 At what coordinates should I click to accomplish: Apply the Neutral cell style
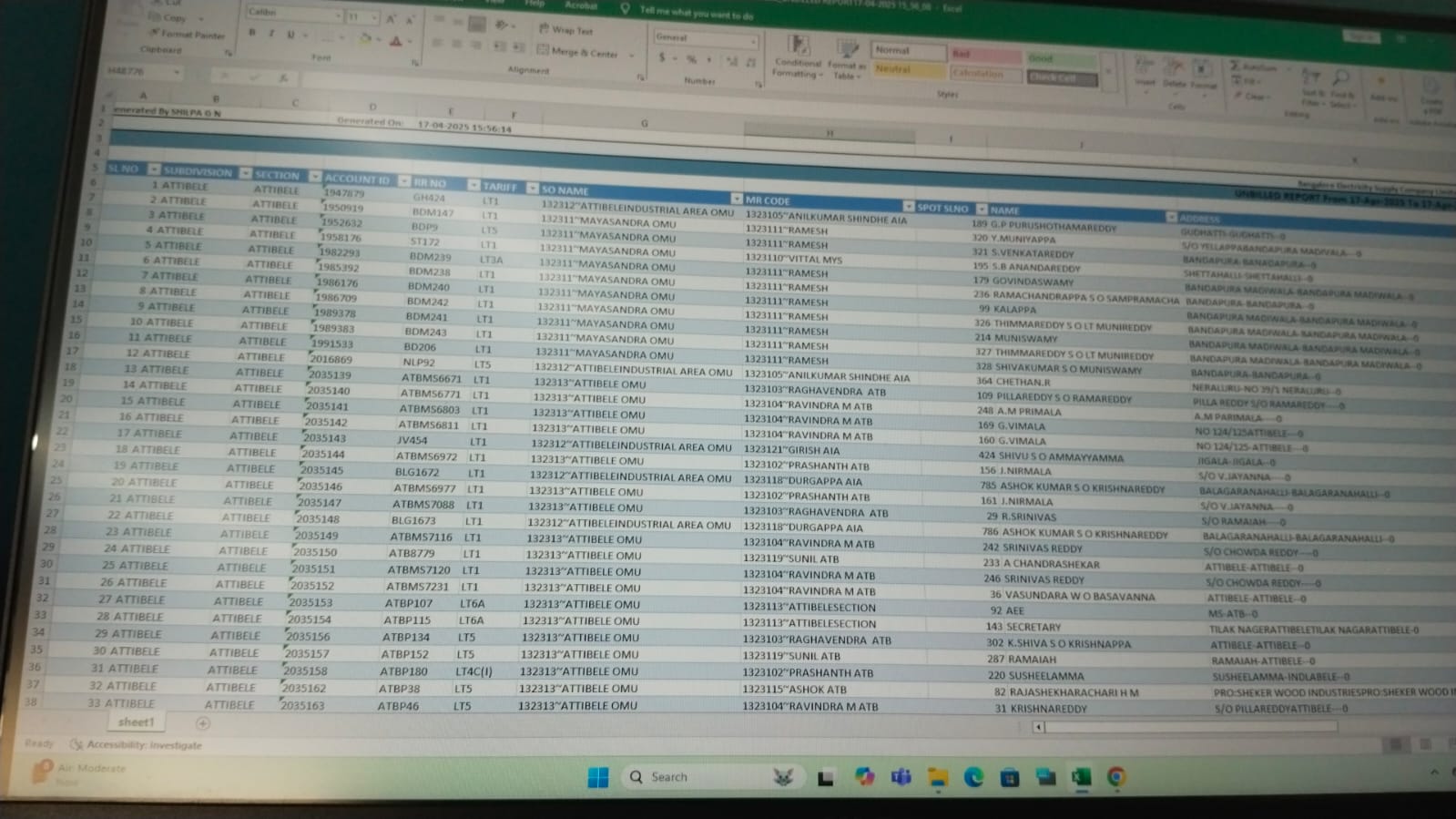908,69
